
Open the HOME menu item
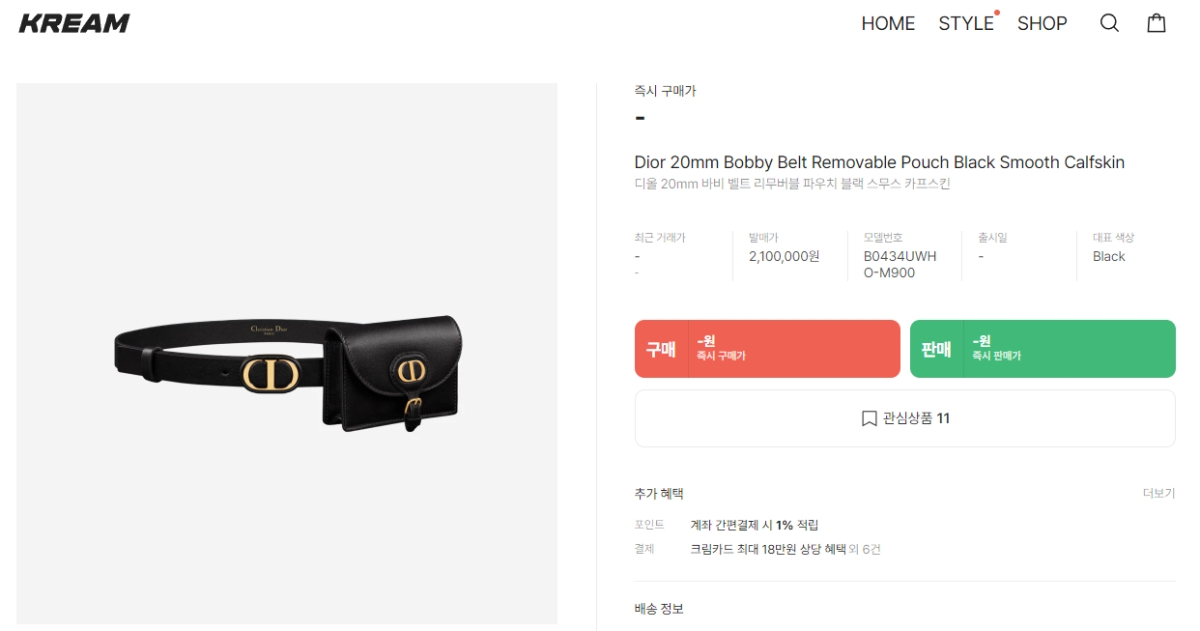(x=888, y=23)
